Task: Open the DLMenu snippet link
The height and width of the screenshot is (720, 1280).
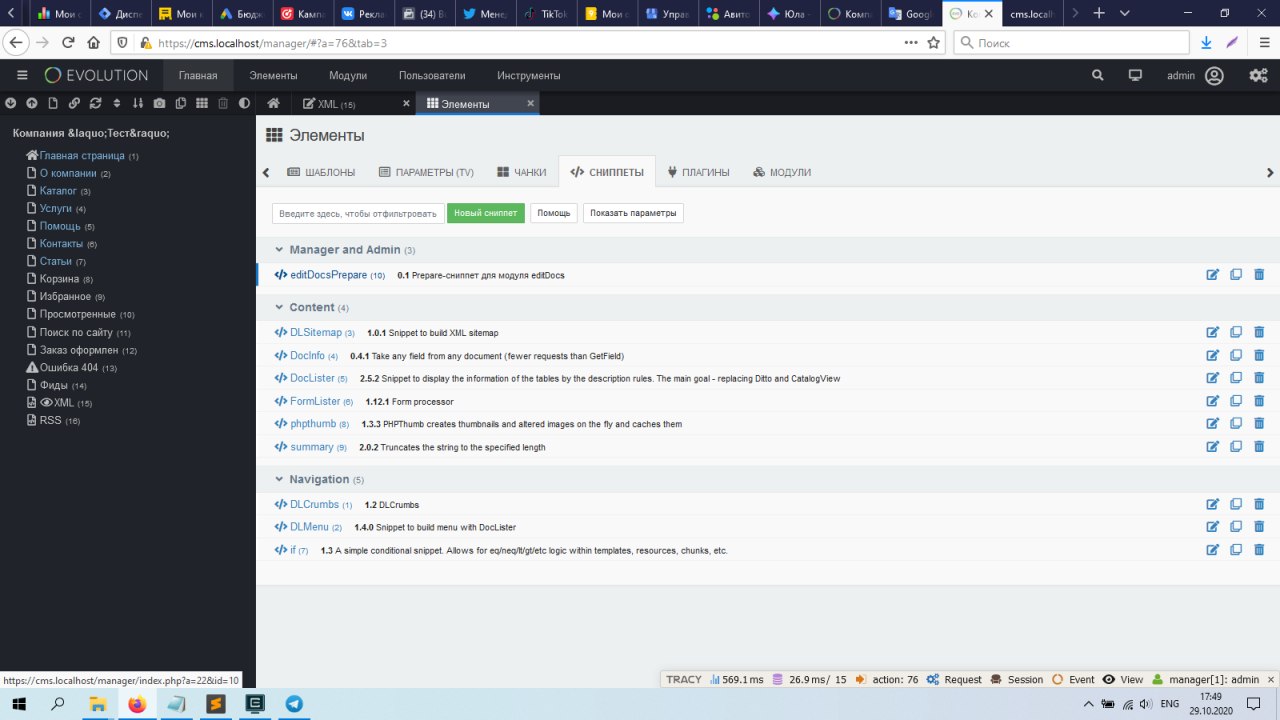Action: [309, 527]
